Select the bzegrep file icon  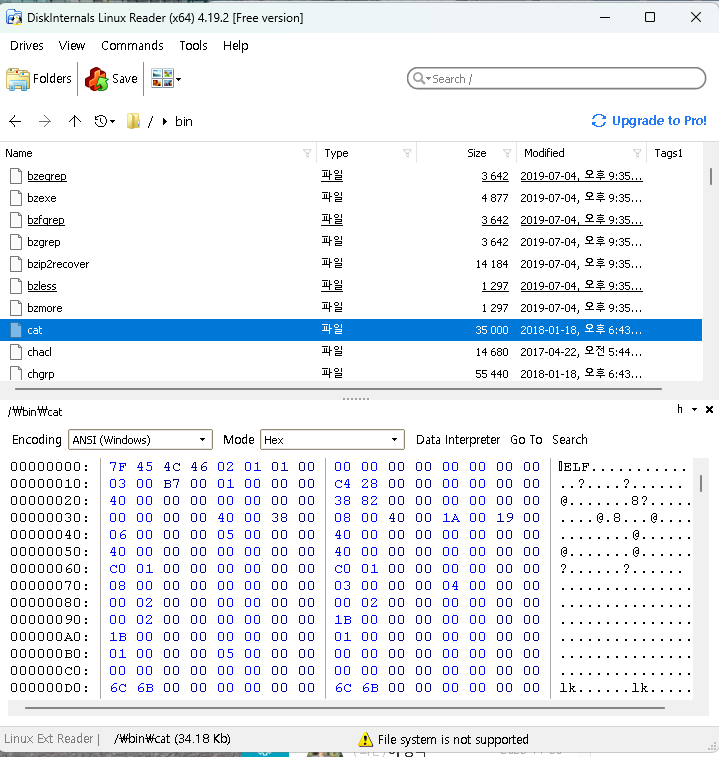[x=16, y=176]
